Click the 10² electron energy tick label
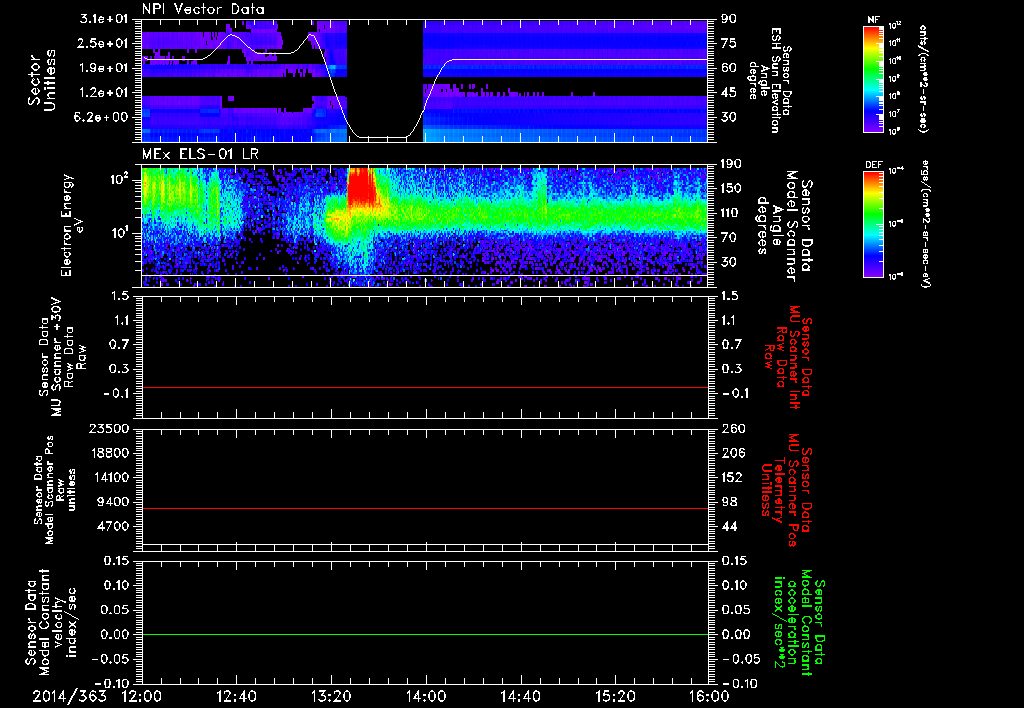Viewport: 1024px width, 708px height. pos(121,178)
